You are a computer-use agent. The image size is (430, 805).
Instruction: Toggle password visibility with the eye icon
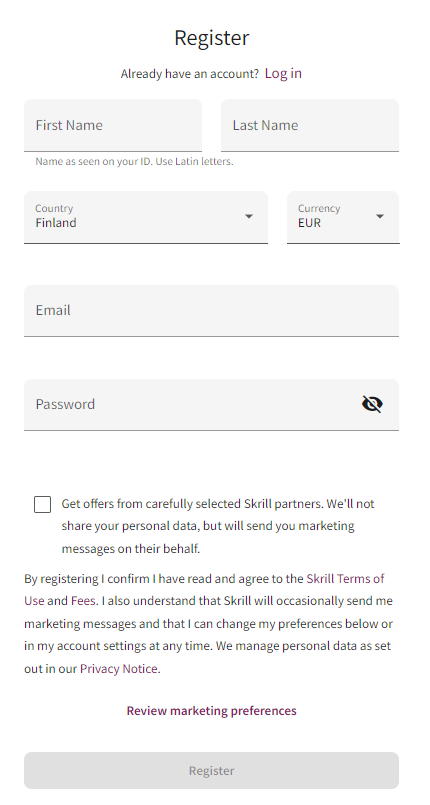click(x=372, y=405)
